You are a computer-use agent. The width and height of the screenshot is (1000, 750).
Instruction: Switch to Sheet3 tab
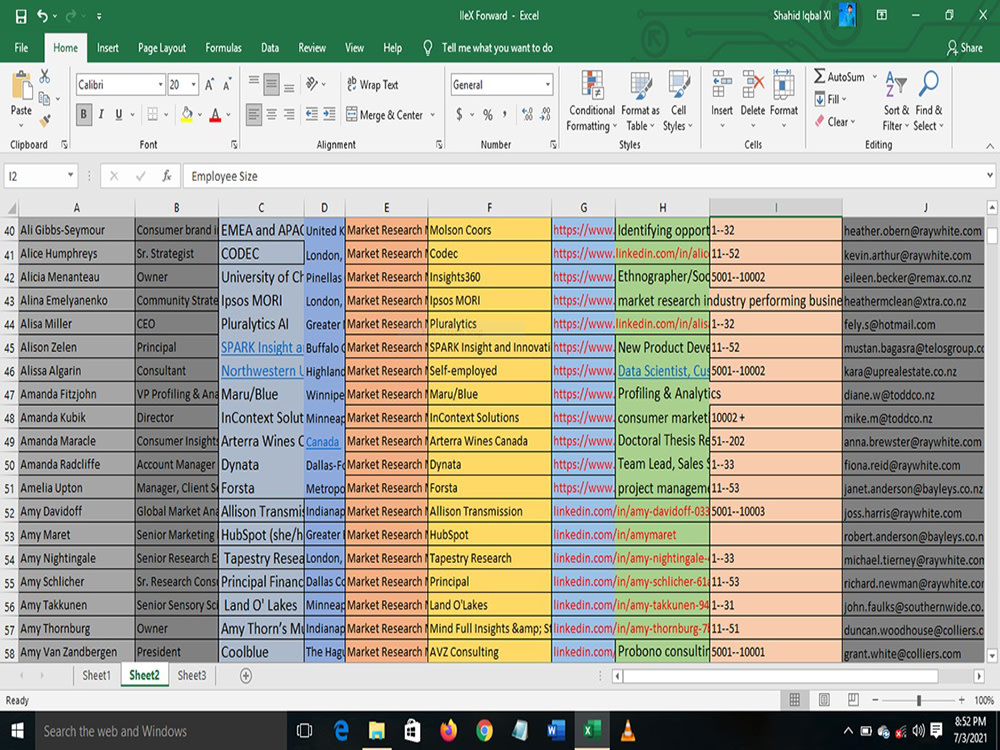point(191,675)
